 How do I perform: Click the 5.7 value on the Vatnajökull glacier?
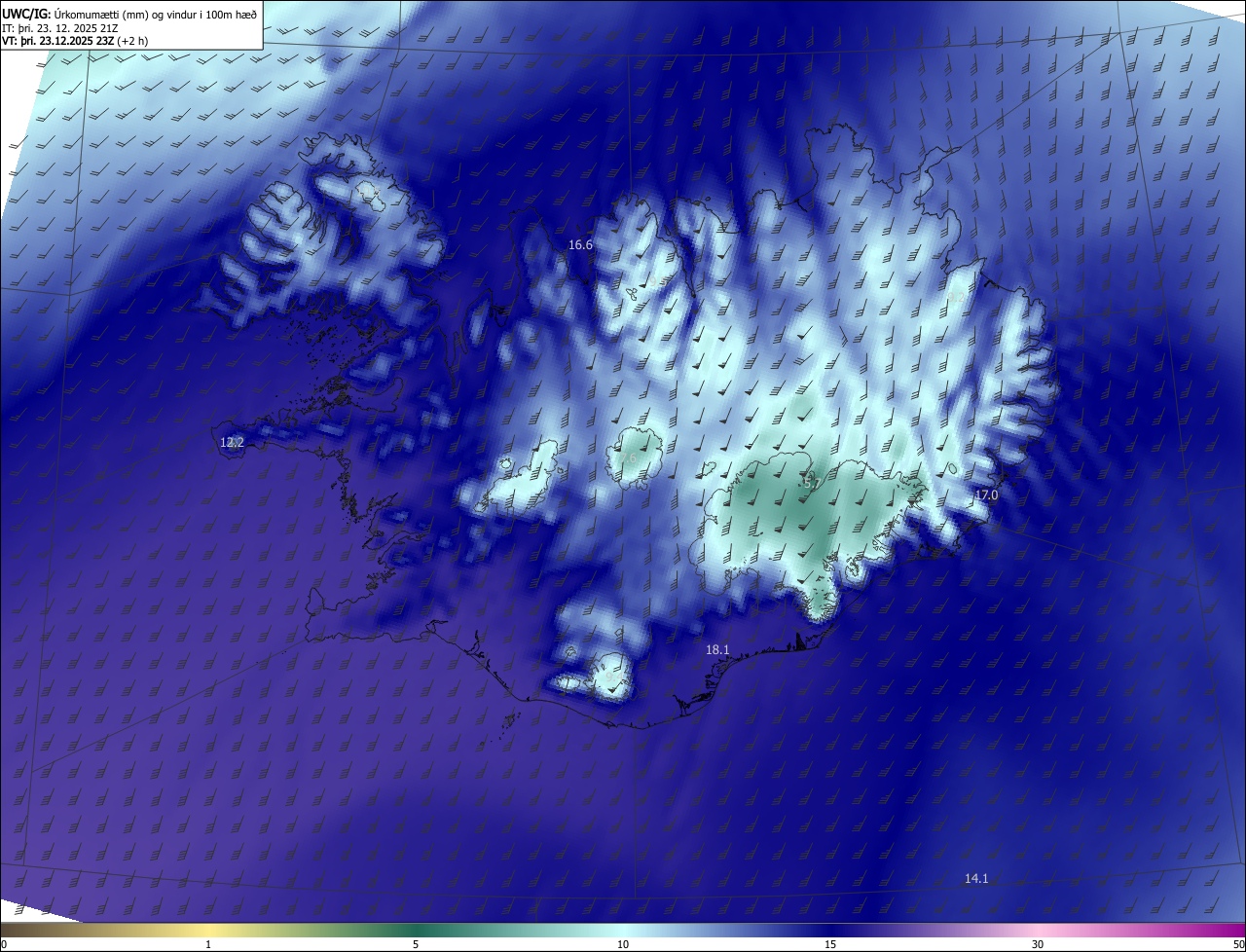813,483
